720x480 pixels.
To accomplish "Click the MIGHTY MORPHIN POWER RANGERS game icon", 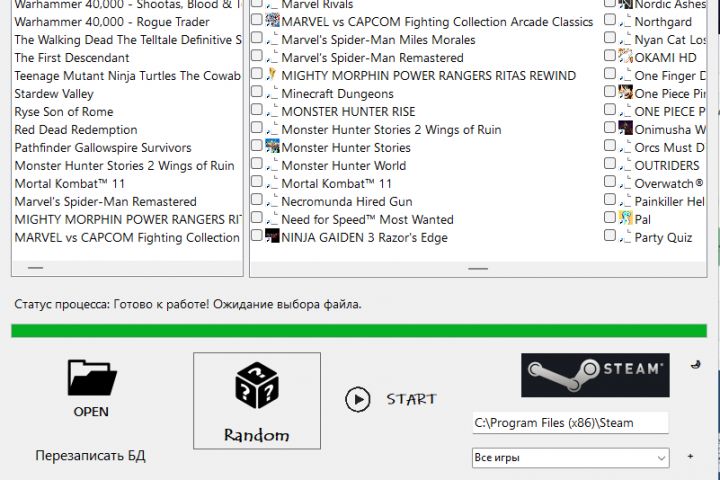I will [x=272, y=74].
